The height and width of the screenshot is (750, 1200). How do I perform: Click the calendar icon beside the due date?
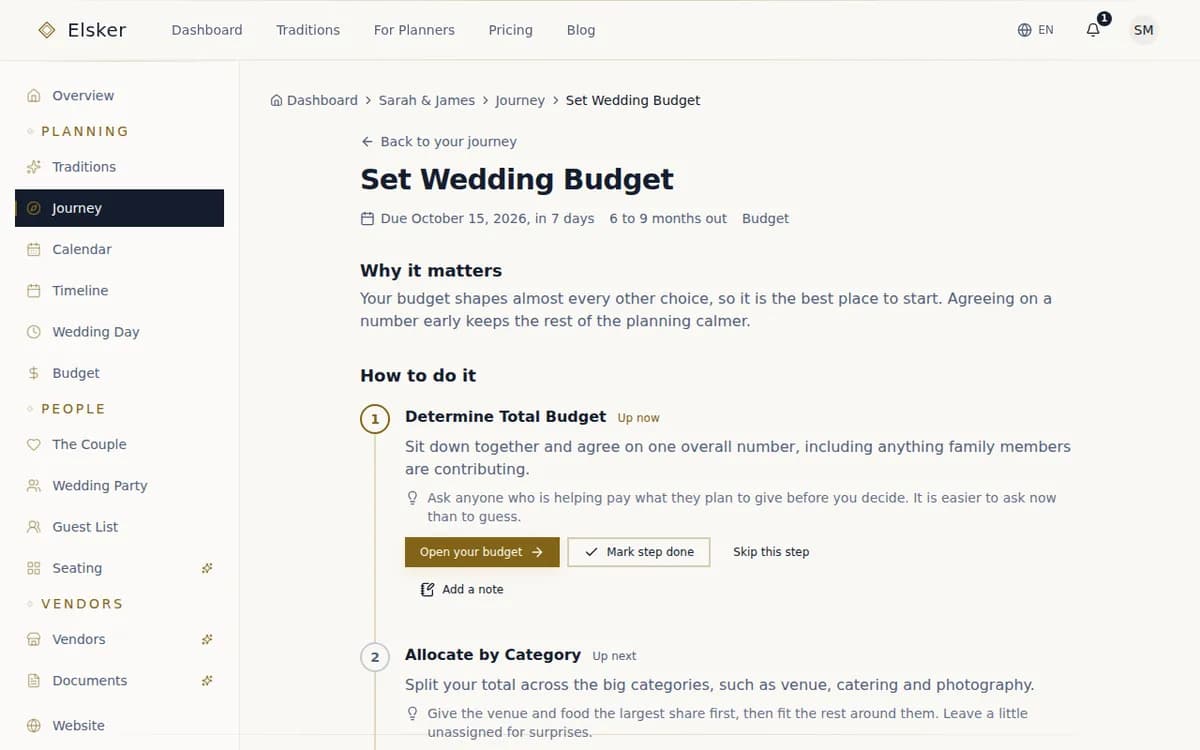point(367,218)
